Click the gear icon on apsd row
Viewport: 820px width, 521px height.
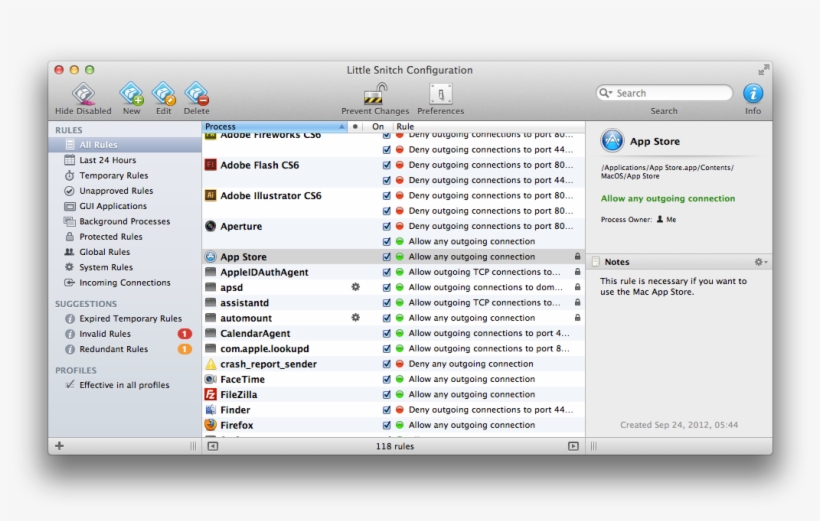coord(355,287)
